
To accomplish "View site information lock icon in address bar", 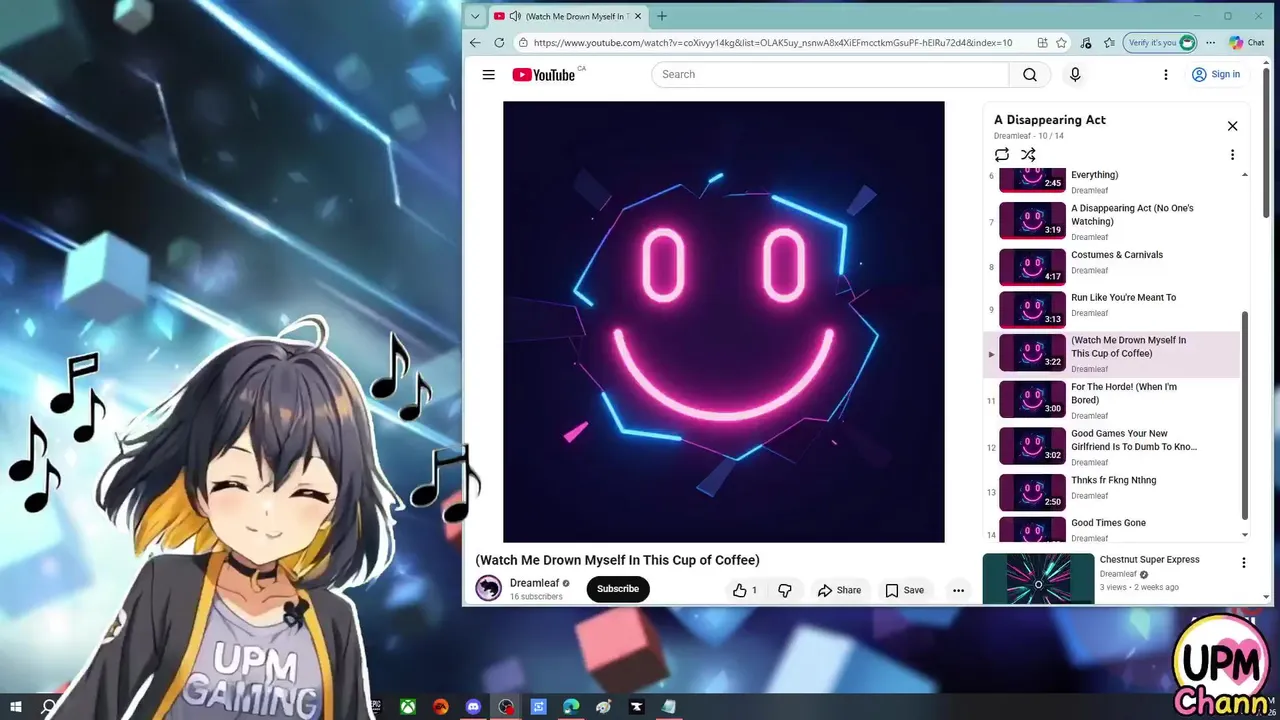I will point(523,43).
